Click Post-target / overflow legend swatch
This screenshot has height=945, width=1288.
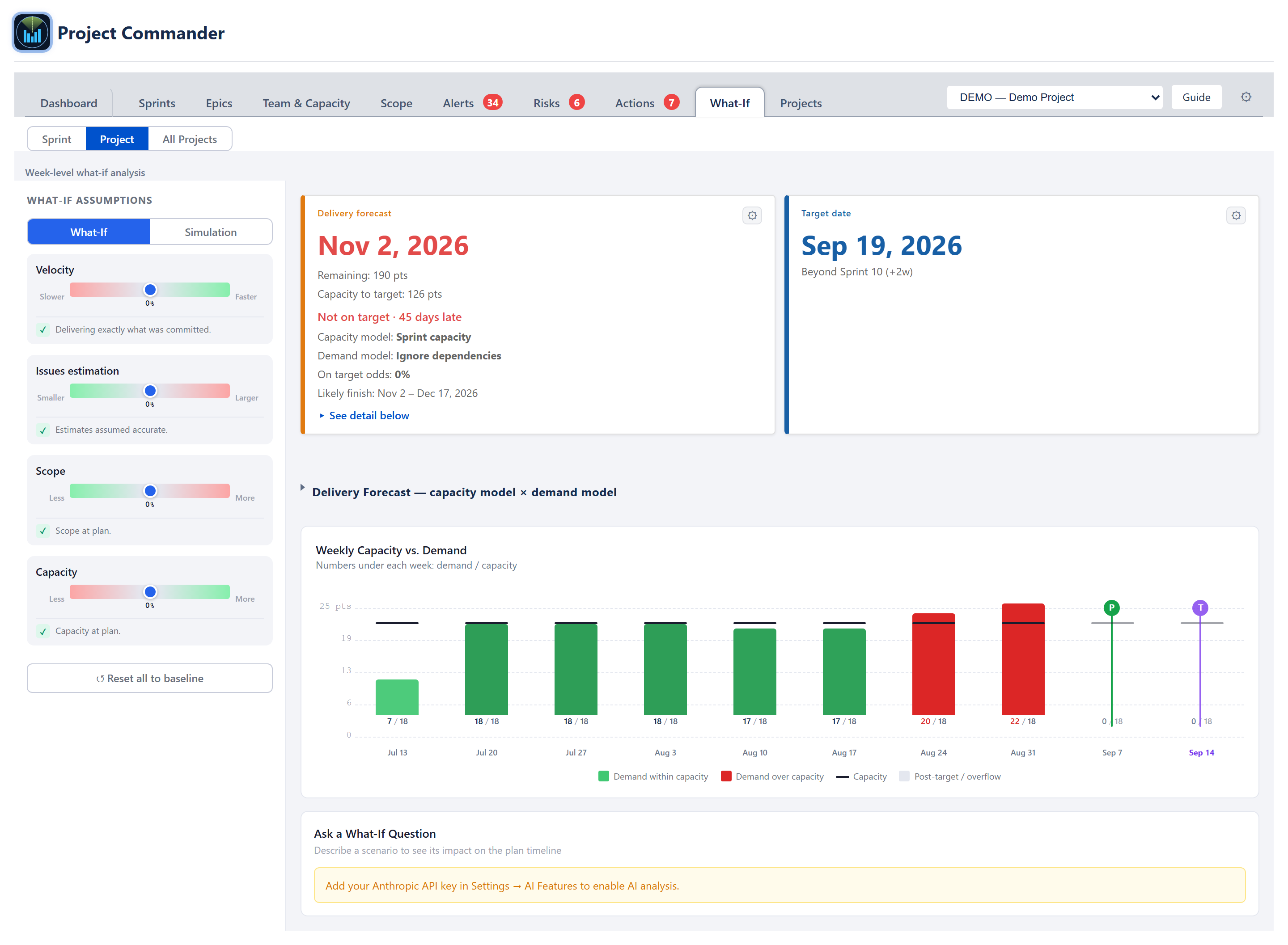point(904,776)
